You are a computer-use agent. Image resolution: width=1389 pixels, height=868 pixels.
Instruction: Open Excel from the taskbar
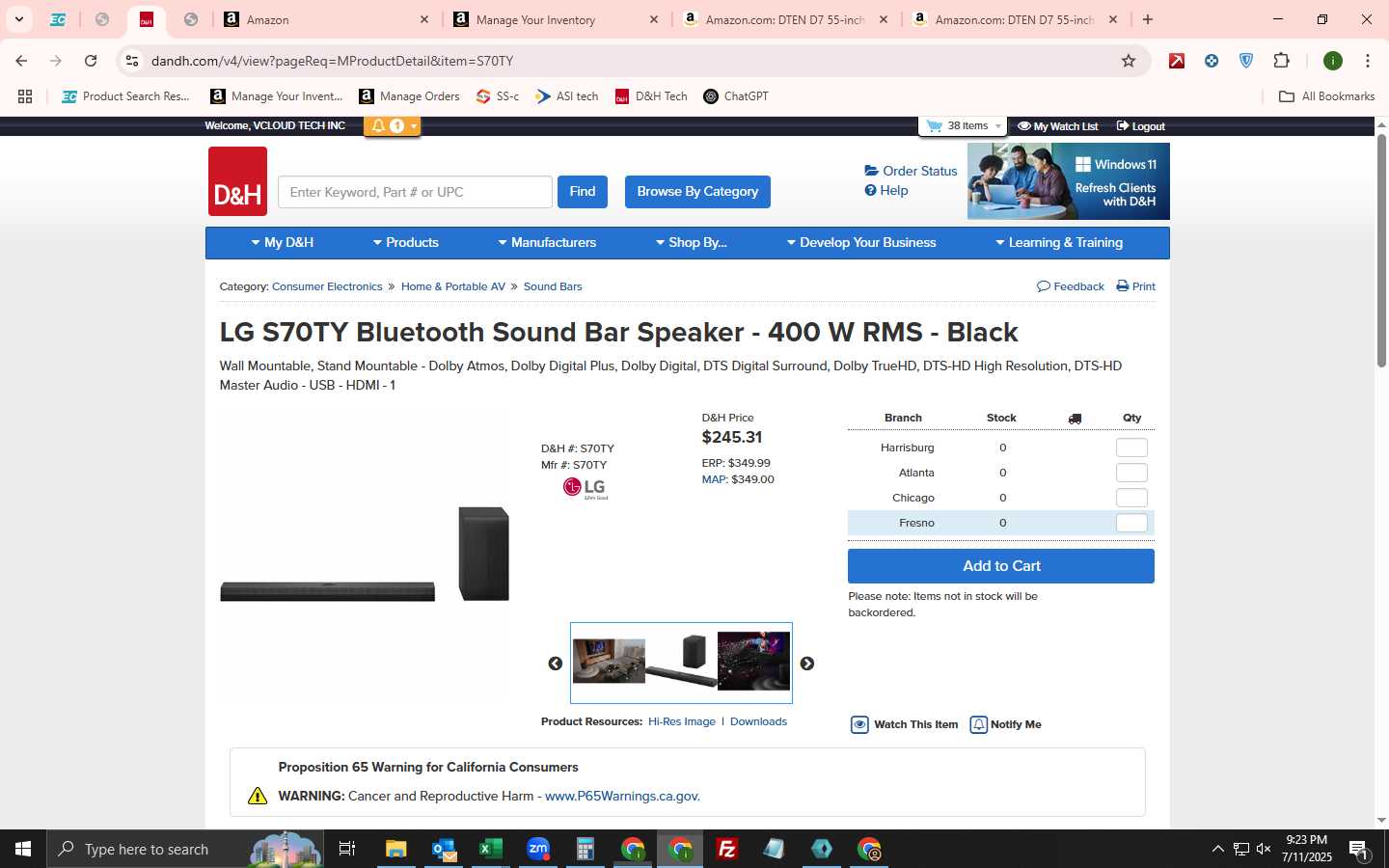(490, 849)
